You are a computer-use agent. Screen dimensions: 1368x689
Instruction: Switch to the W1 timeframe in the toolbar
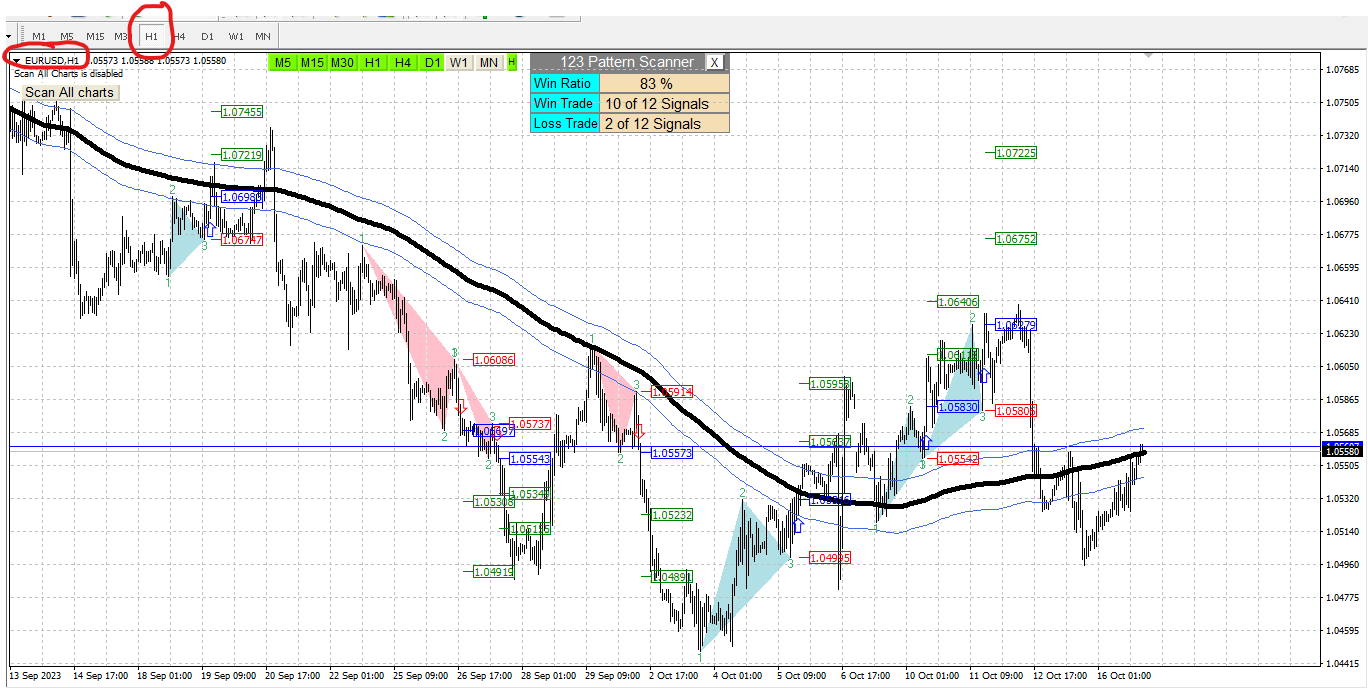tap(236, 36)
